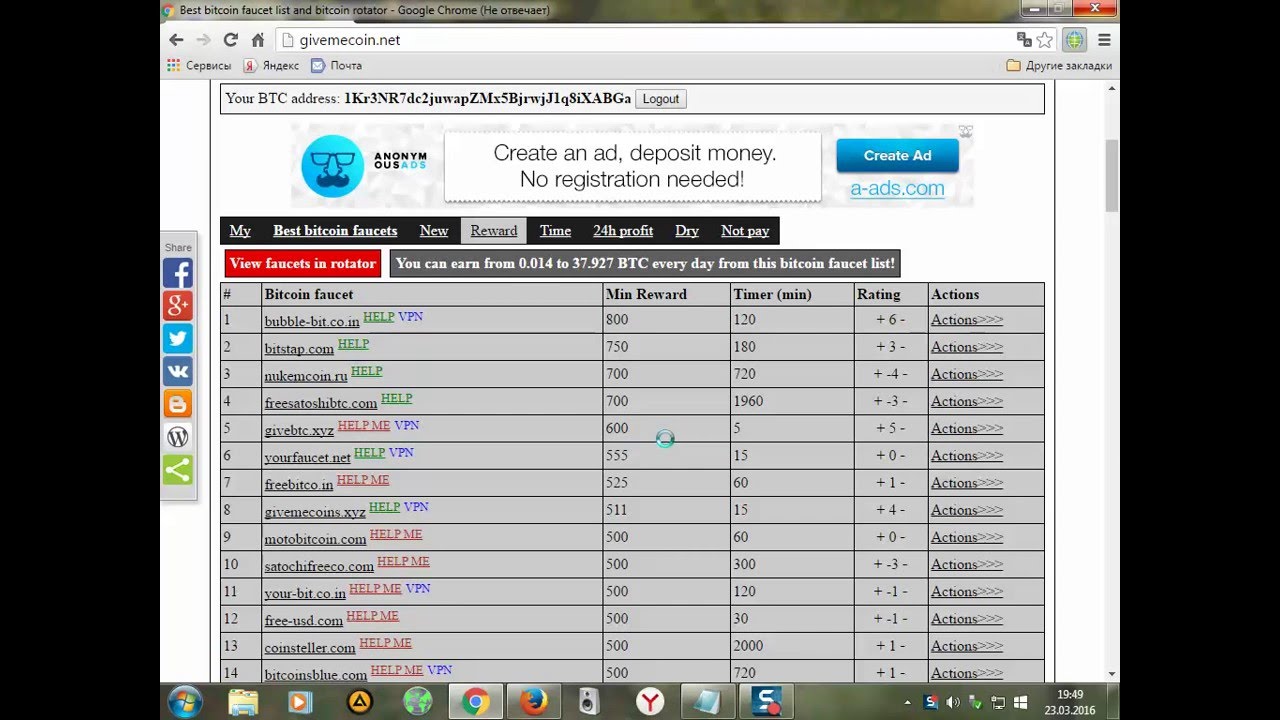The height and width of the screenshot is (720, 1280).
Task: Click the green ShareThis icon in sidebar
Action: pyautogui.click(x=178, y=470)
